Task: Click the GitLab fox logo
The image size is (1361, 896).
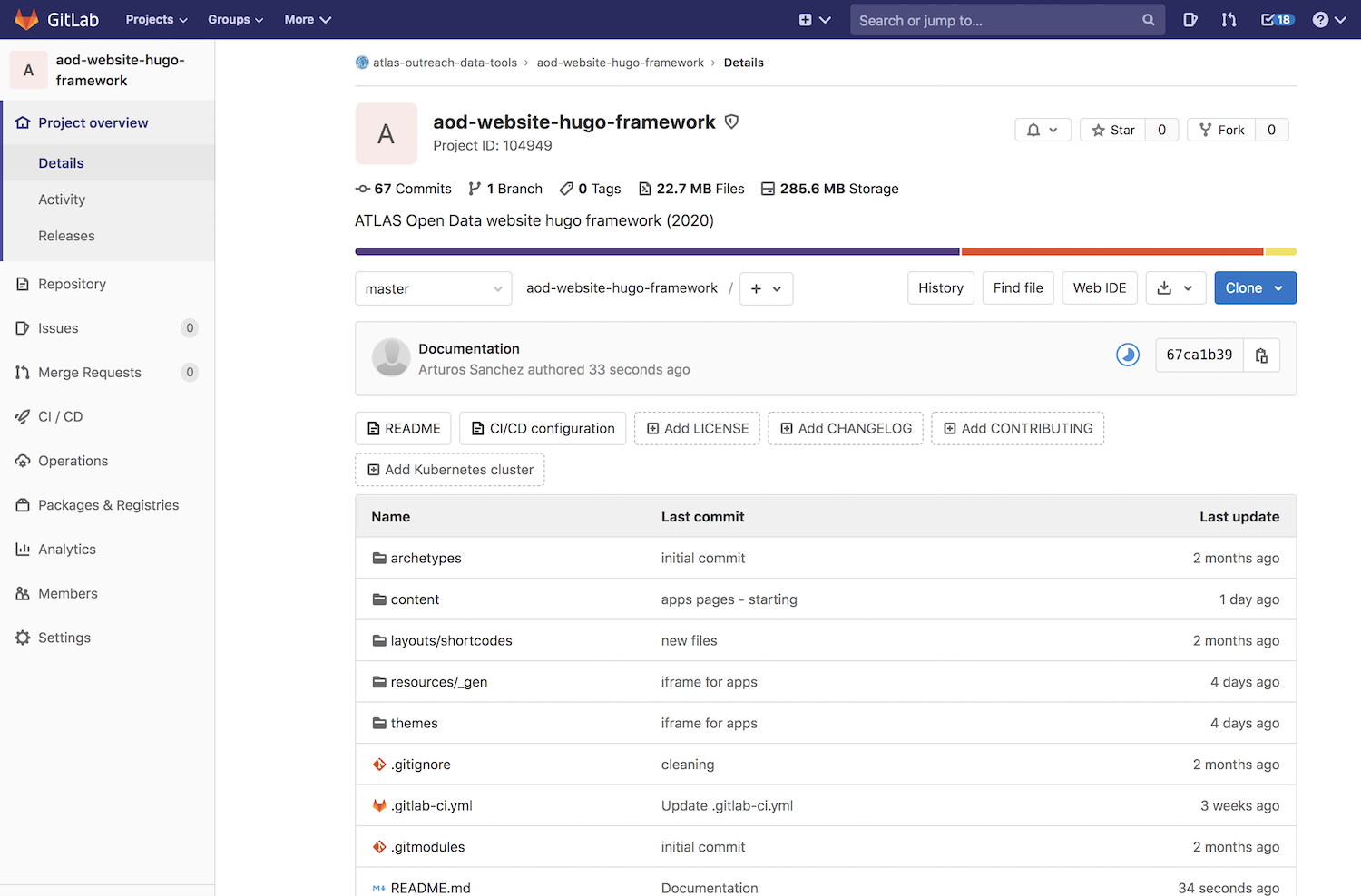Action: point(27,19)
